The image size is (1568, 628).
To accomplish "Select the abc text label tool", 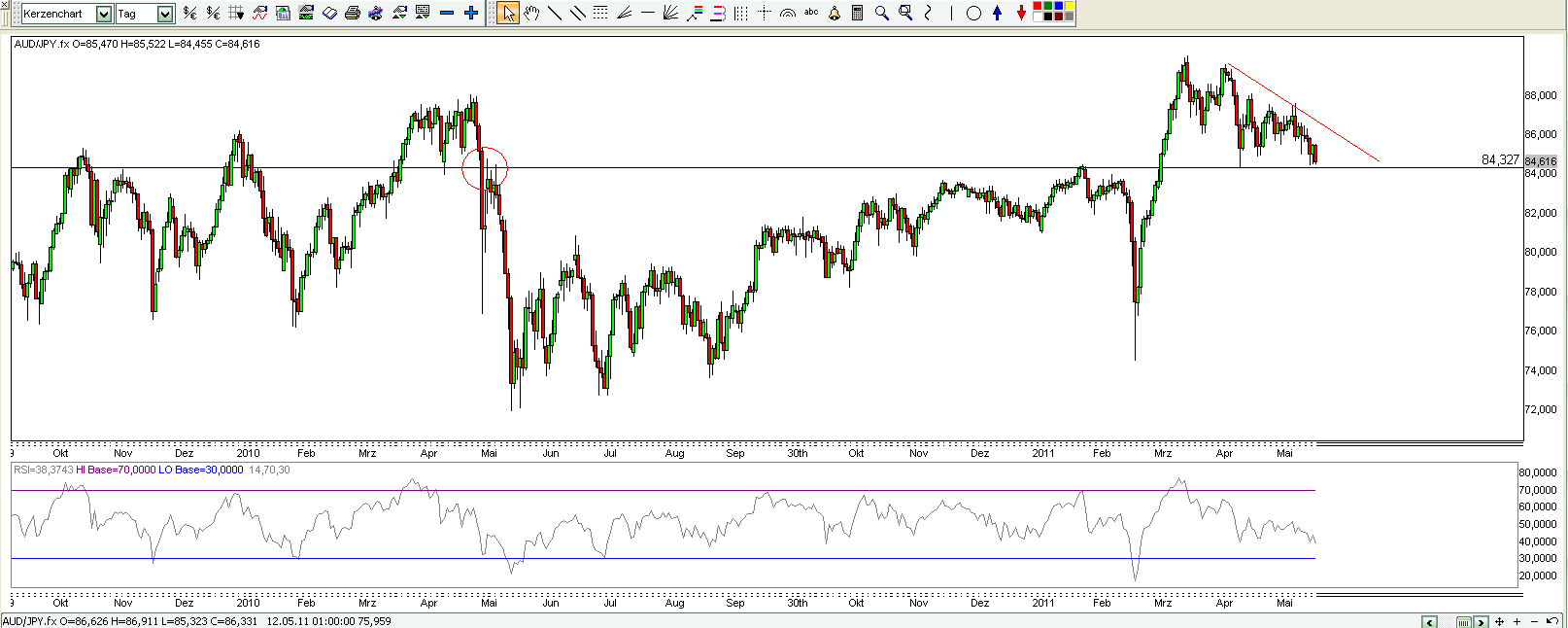I will click(x=811, y=12).
